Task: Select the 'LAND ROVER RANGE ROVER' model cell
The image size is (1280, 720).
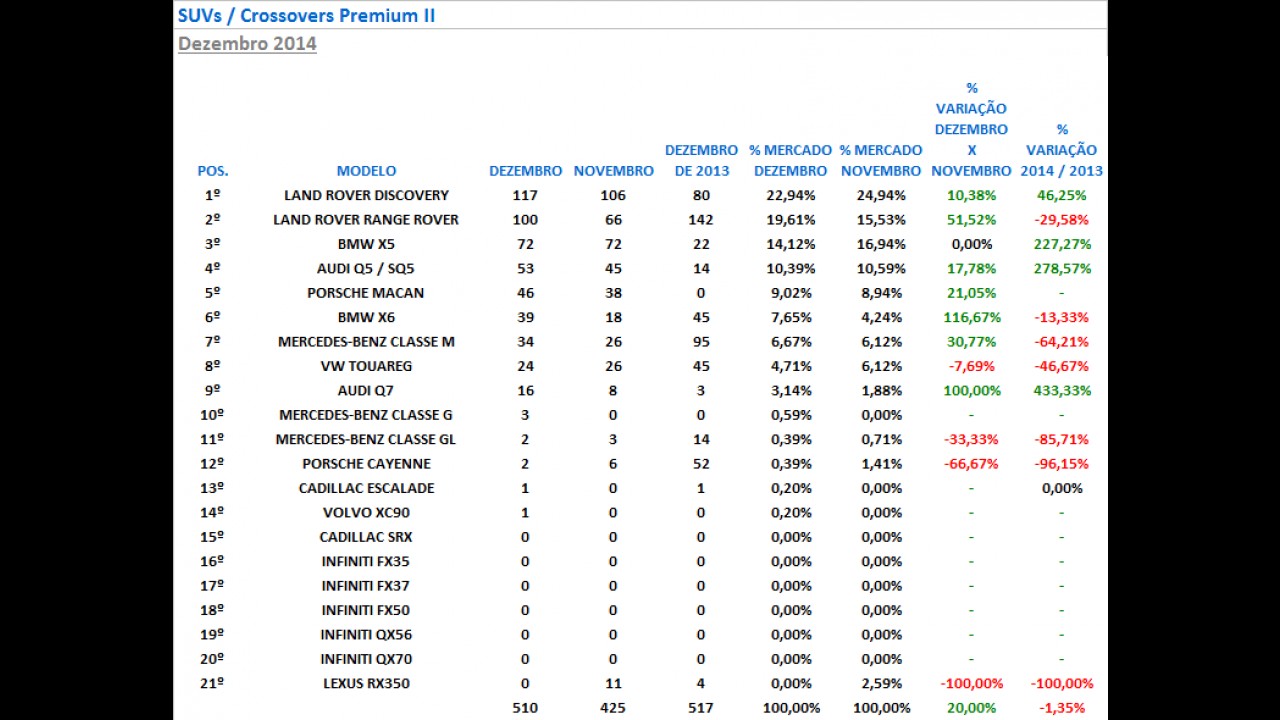Action: pos(366,220)
